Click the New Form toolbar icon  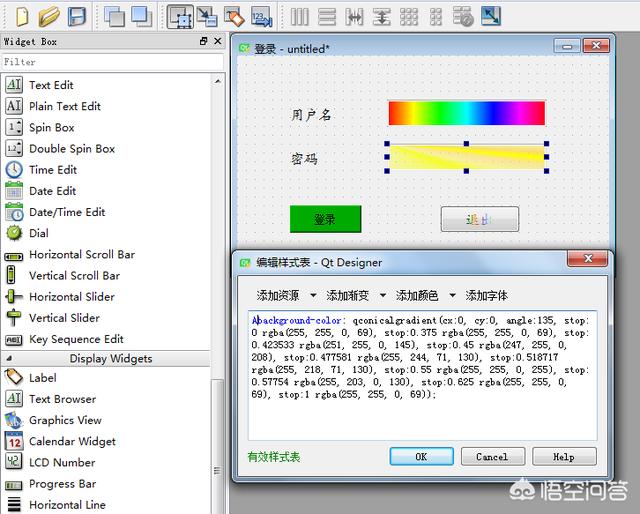coord(22,17)
